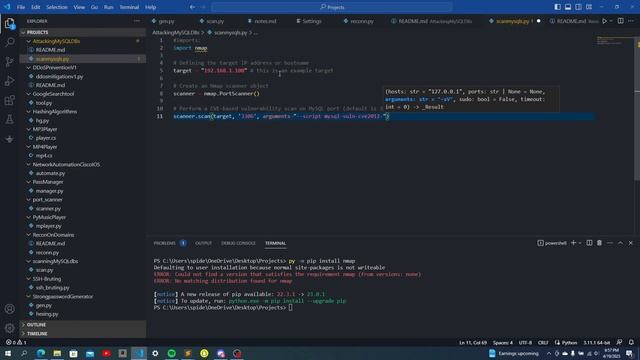Open notifications bell in status bar
This screenshot has height=360, width=640.
pyautogui.click(x=631, y=342)
